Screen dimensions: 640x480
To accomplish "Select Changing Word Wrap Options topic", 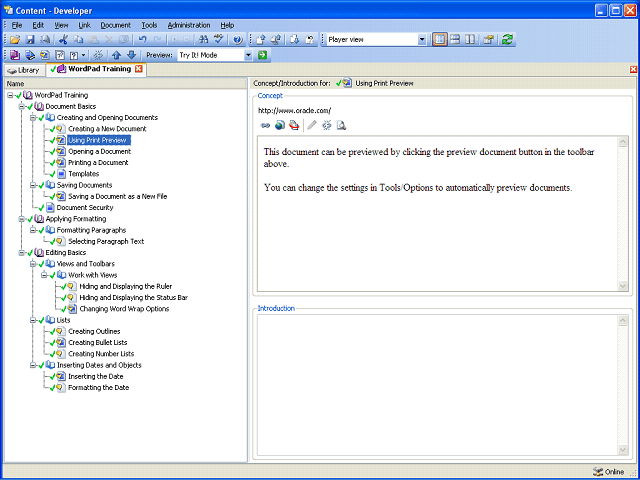I will pyautogui.click(x=124, y=309).
